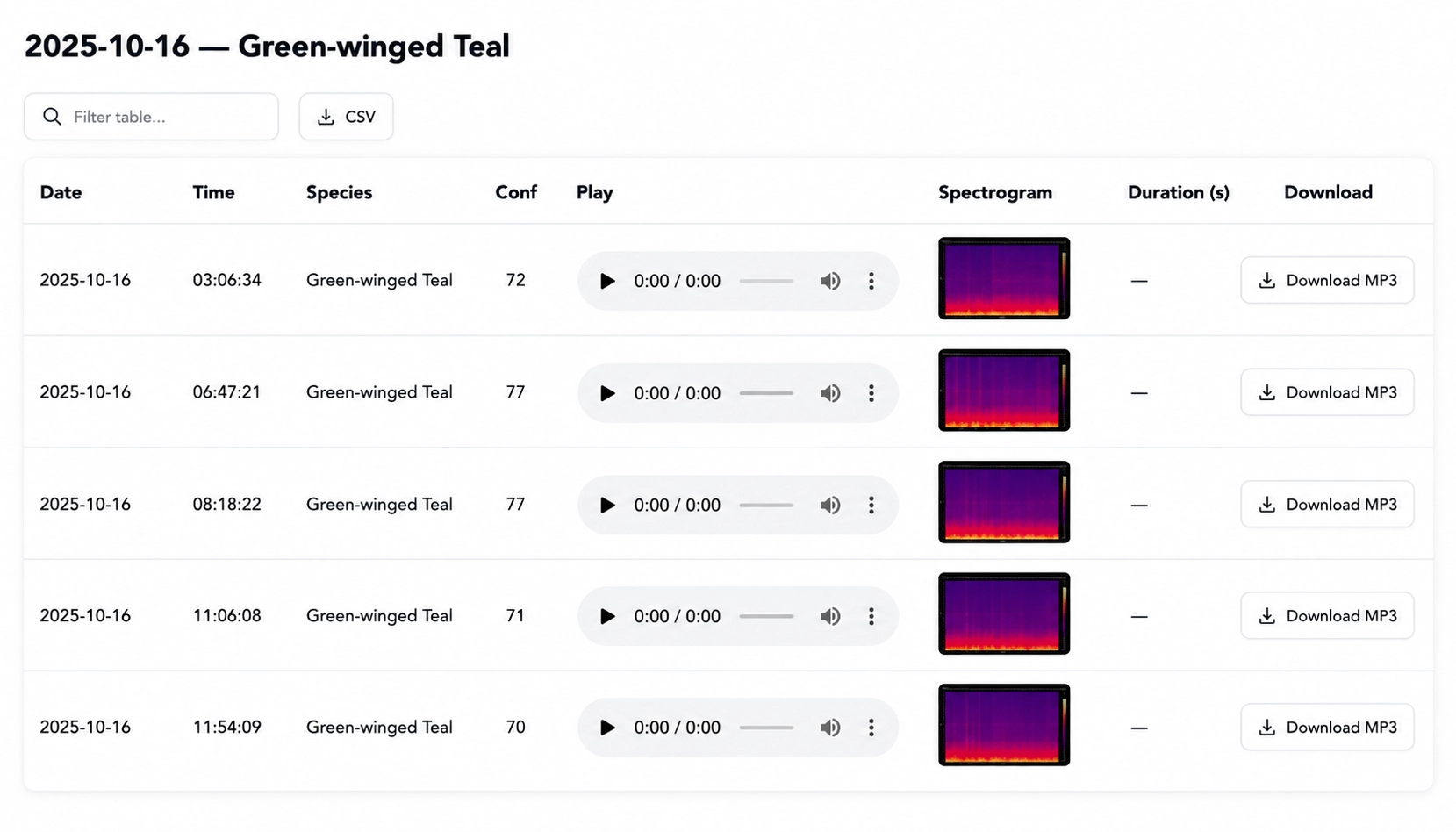Export the table with the CSV button
The image size is (1456, 832).
tap(346, 117)
